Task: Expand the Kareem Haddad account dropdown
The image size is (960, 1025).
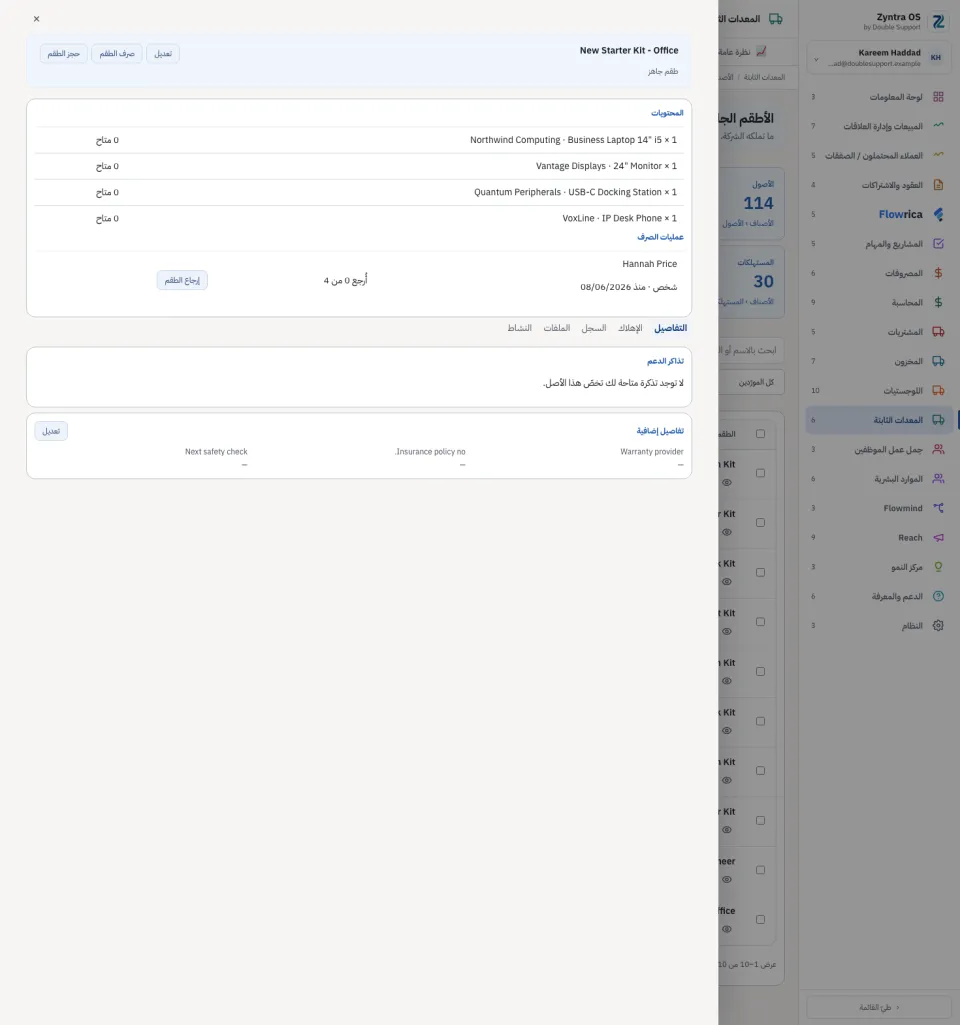Action: (816, 59)
